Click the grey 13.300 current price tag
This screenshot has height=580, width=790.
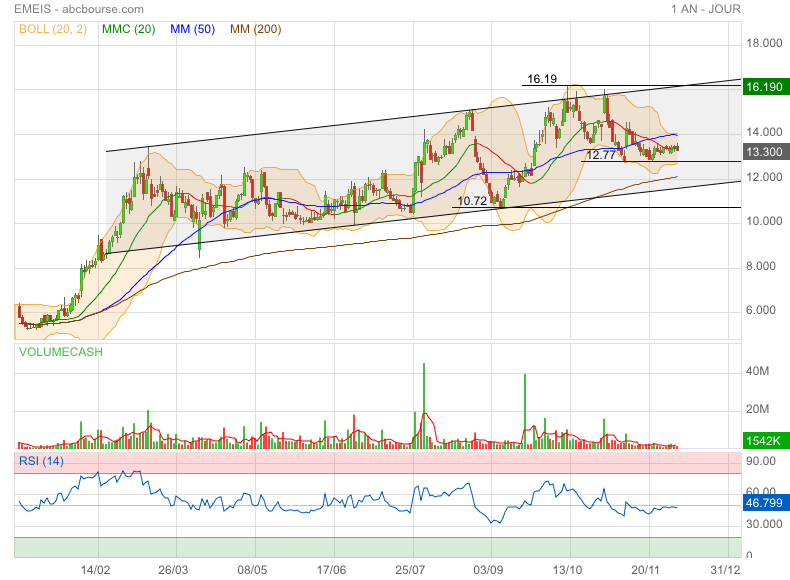[766, 152]
